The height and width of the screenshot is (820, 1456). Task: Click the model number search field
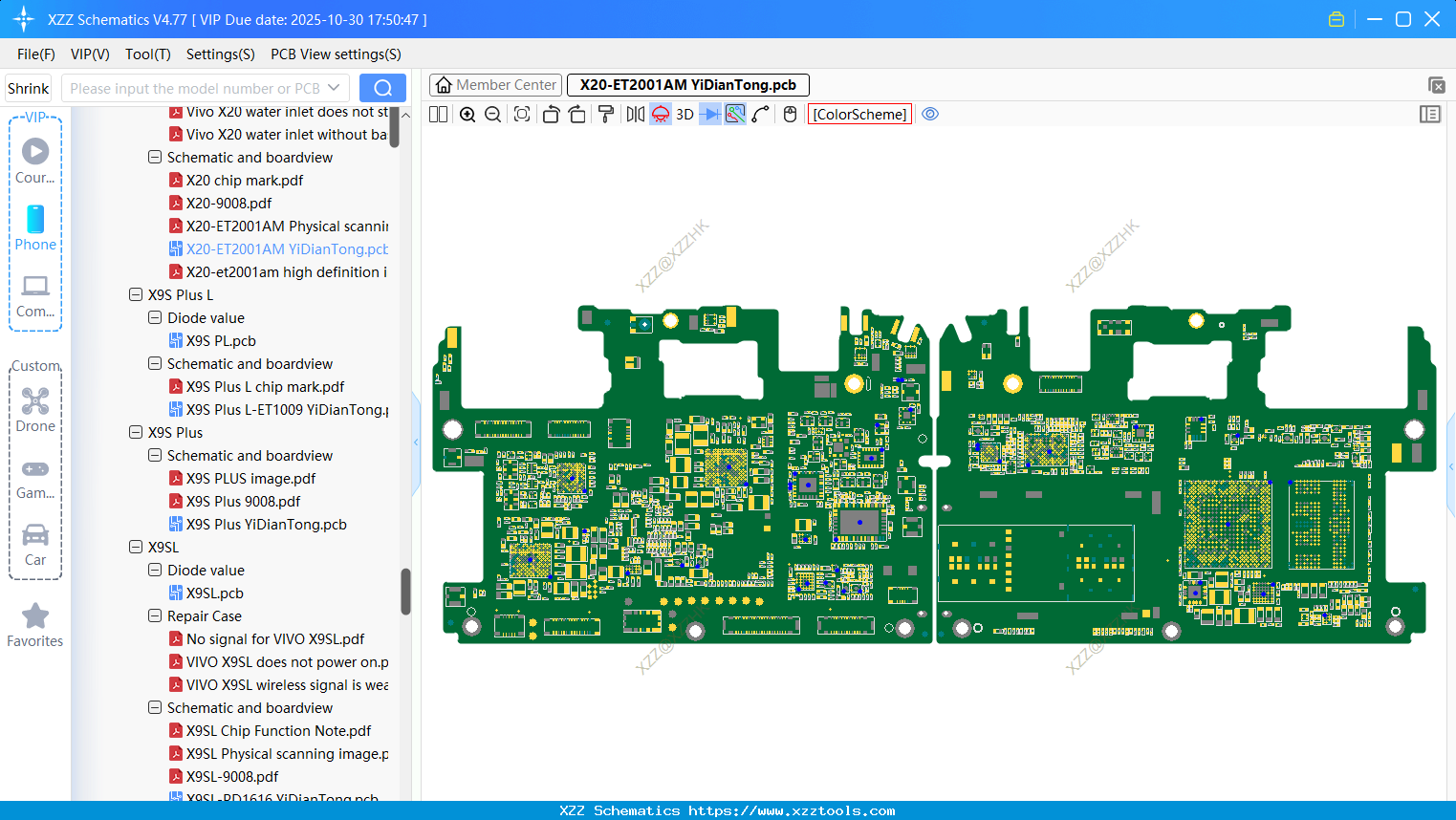click(194, 88)
